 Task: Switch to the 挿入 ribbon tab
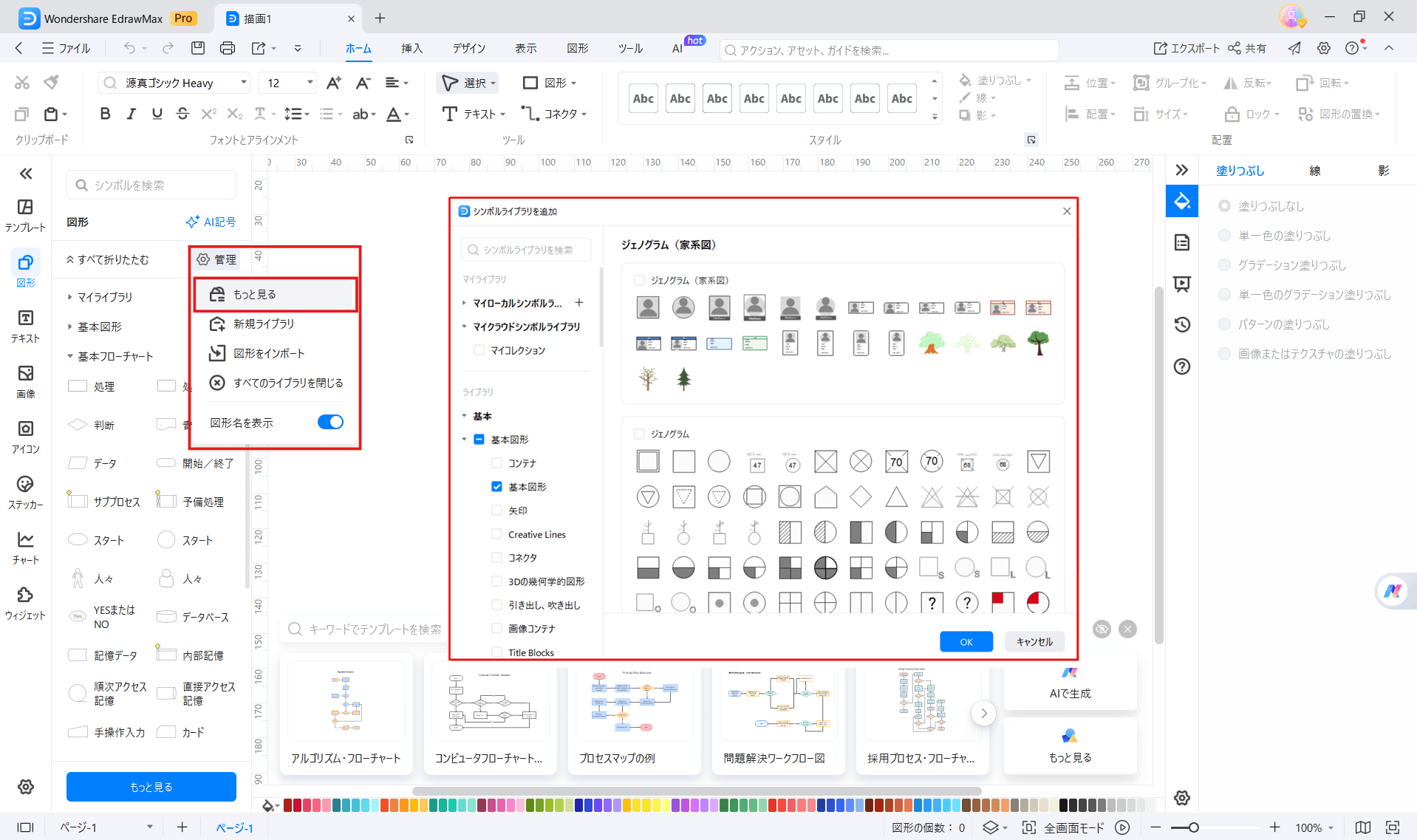[412, 48]
